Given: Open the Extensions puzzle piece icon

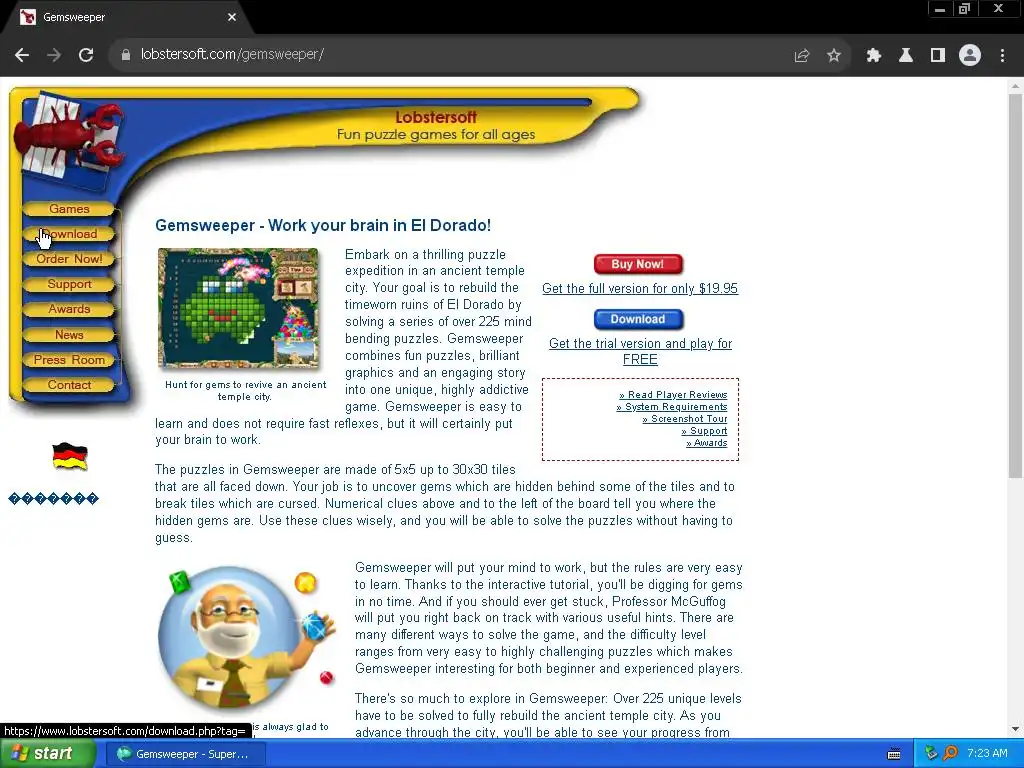Looking at the screenshot, I should point(874,56).
